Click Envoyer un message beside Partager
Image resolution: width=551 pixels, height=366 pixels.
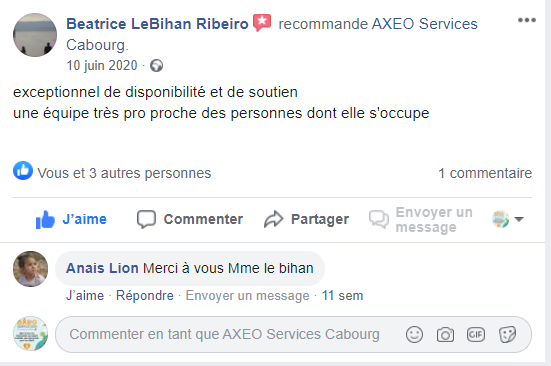click(421, 220)
